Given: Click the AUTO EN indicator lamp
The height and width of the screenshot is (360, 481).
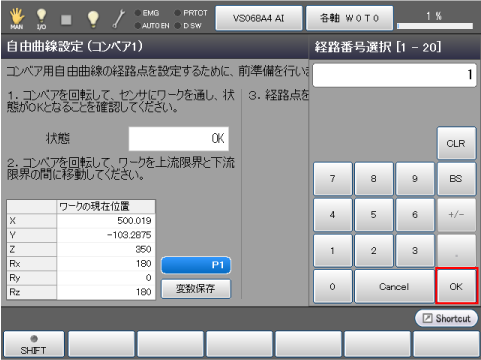Looking at the screenshot, I should [137, 25].
